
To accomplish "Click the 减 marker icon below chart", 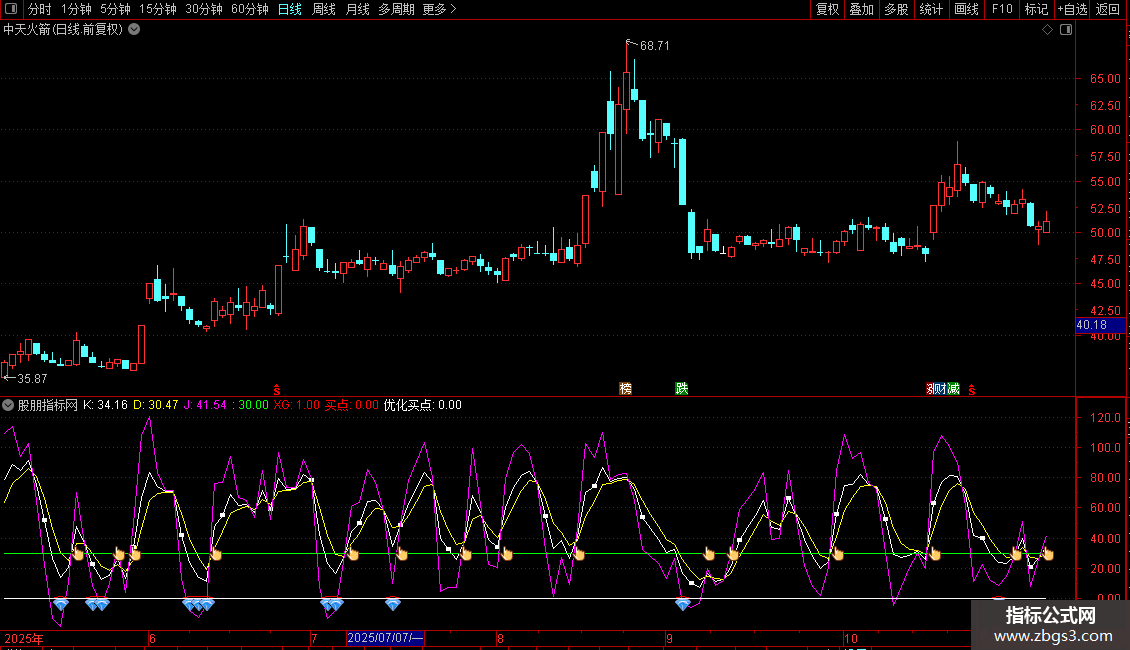I will [953, 388].
